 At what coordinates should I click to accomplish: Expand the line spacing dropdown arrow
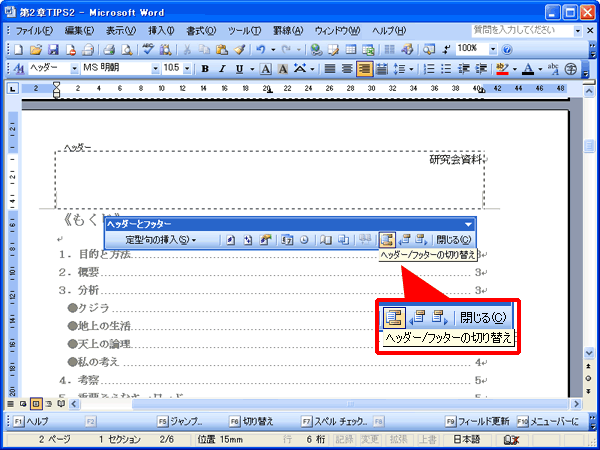coord(411,69)
